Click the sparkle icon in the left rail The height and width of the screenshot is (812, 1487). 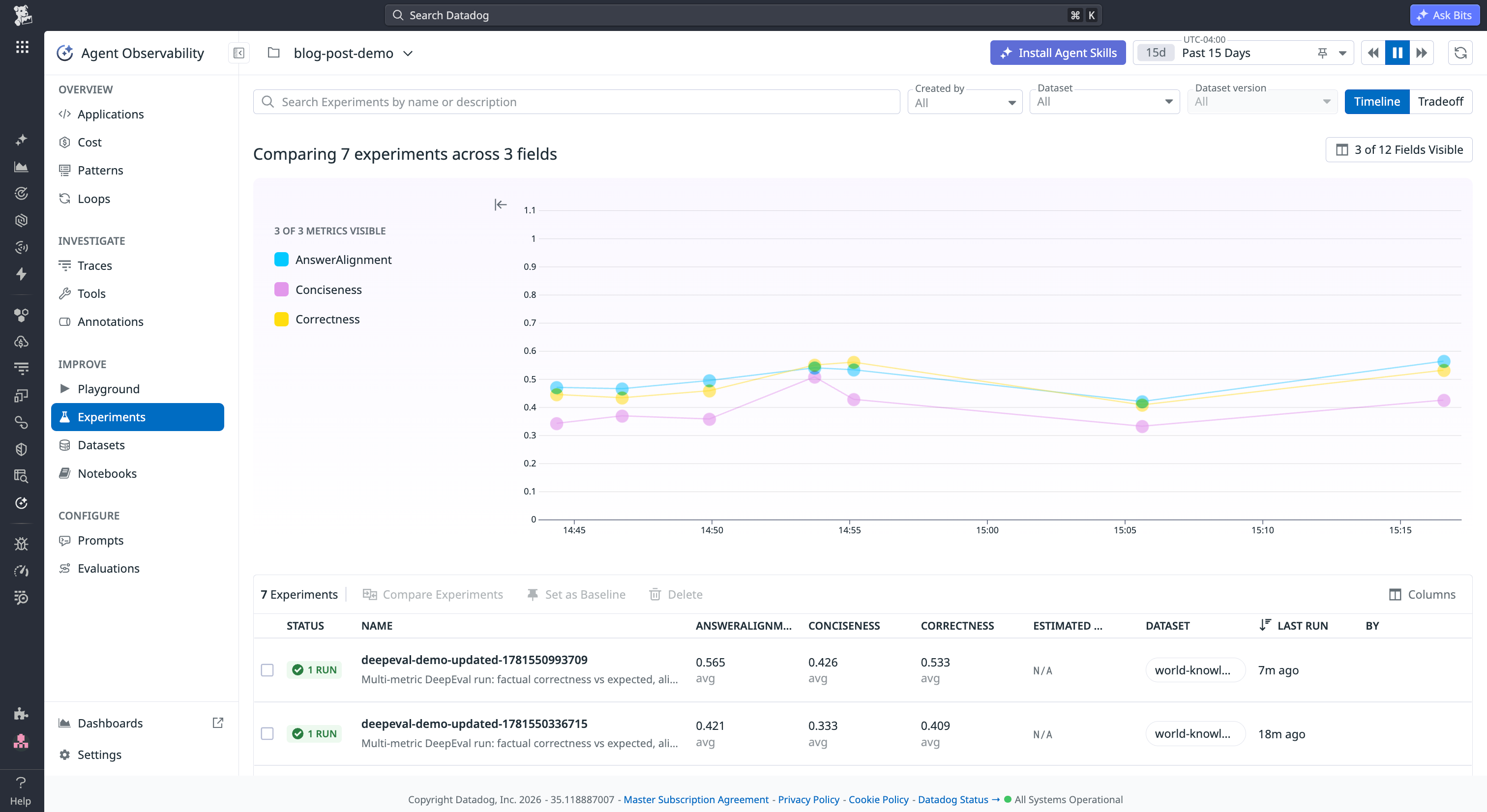pyautogui.click(x=21, y=140)
